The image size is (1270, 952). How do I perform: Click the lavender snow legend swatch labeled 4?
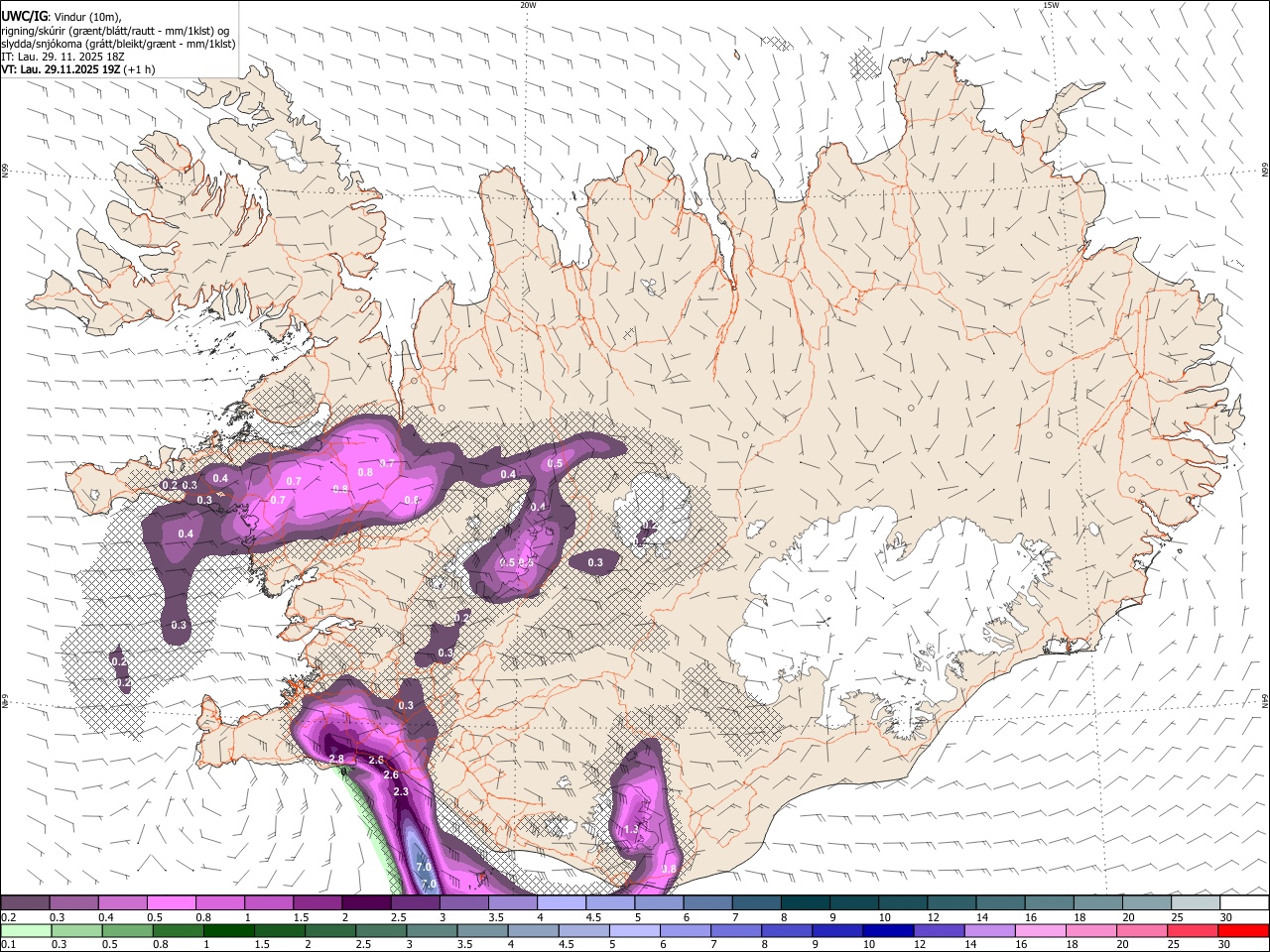click(x=560, y=903)
